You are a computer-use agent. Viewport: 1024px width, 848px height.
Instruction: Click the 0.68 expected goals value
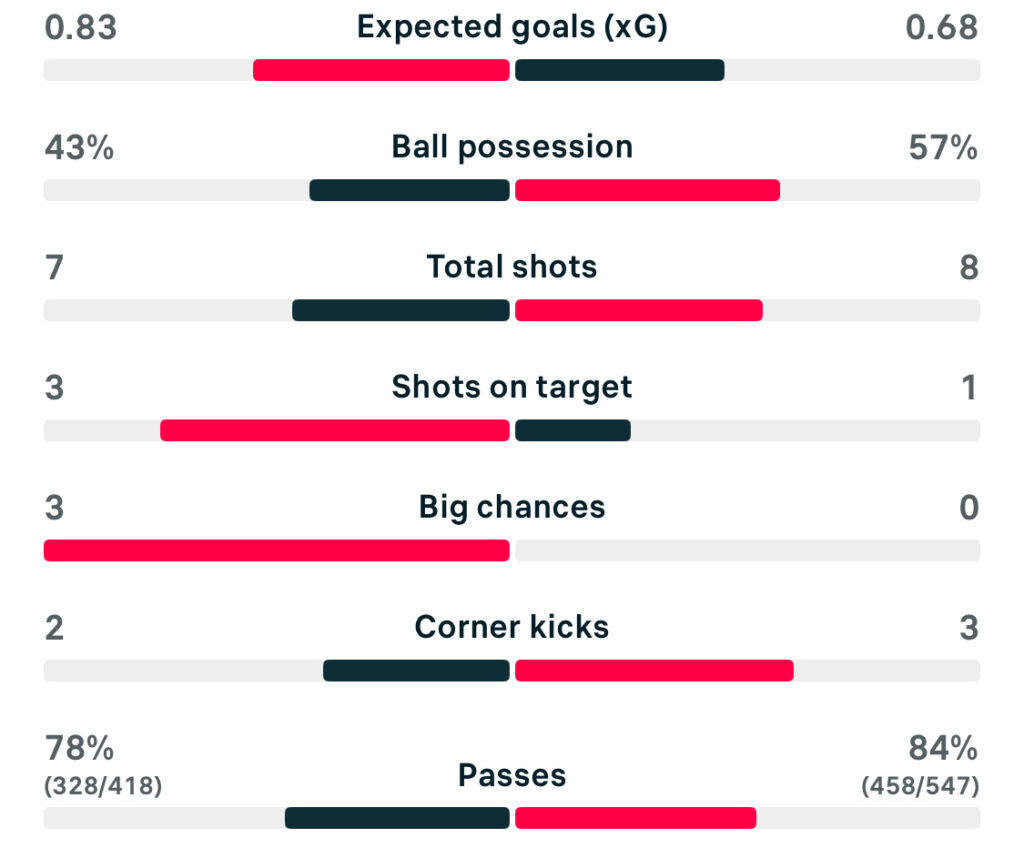(x=941, y=27)
